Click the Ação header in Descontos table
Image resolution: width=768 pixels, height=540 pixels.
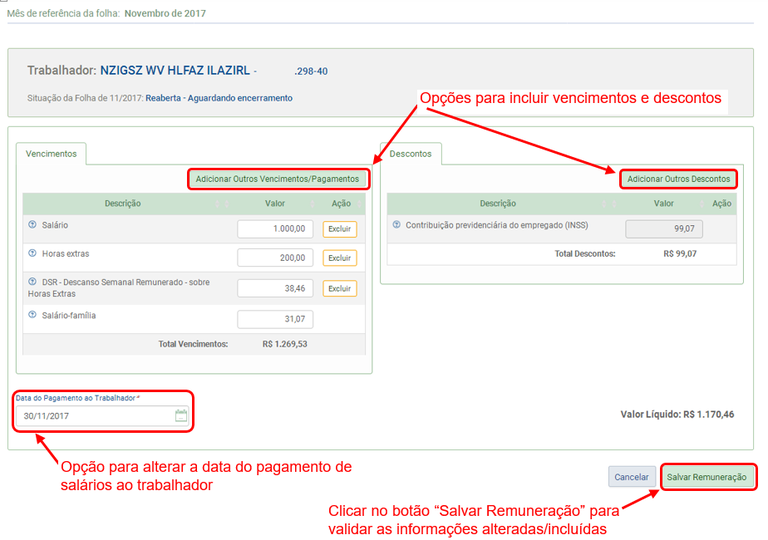[x=721, y=203]
